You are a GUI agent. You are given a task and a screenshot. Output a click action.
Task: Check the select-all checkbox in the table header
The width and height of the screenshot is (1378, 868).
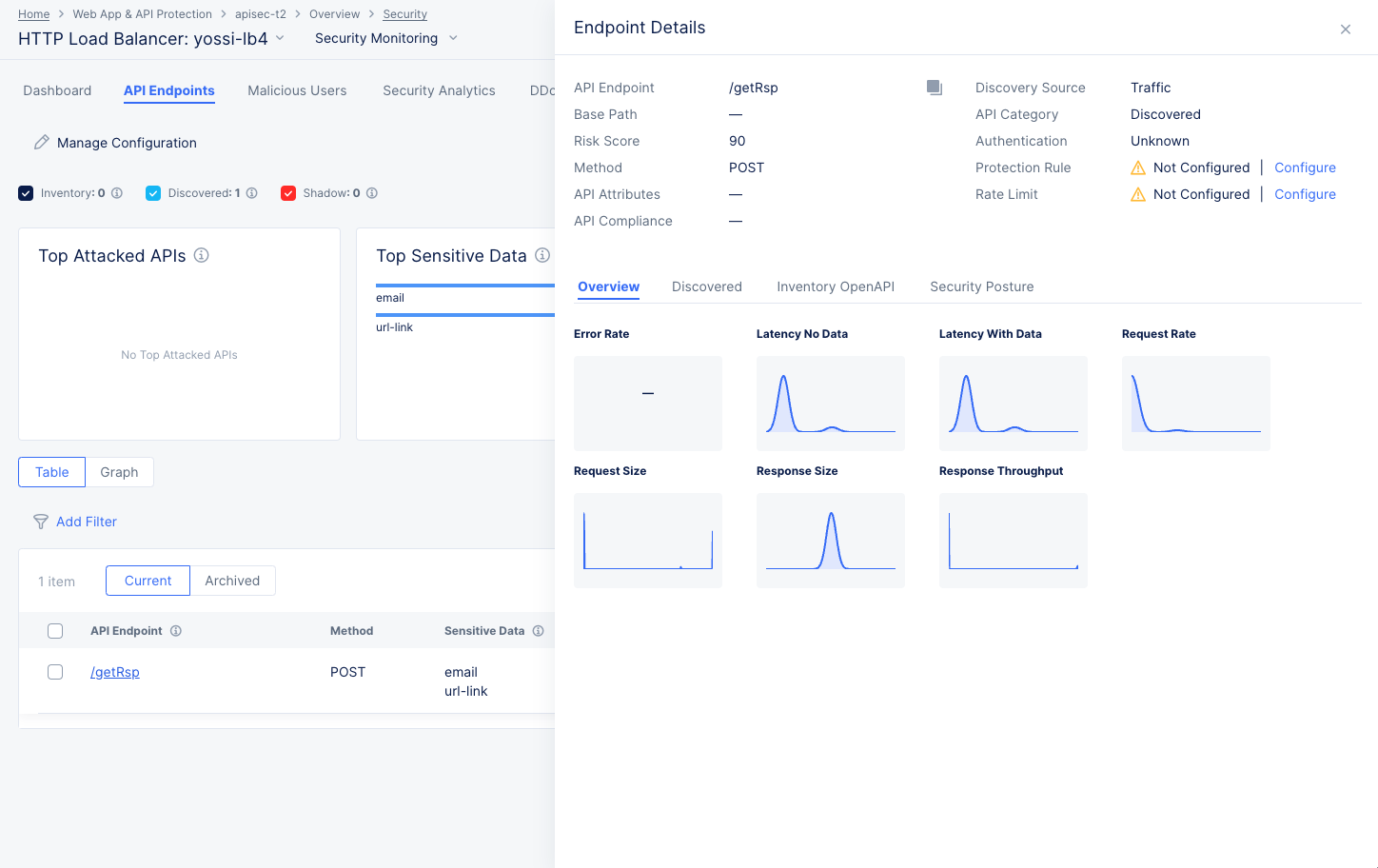(55, 630)
